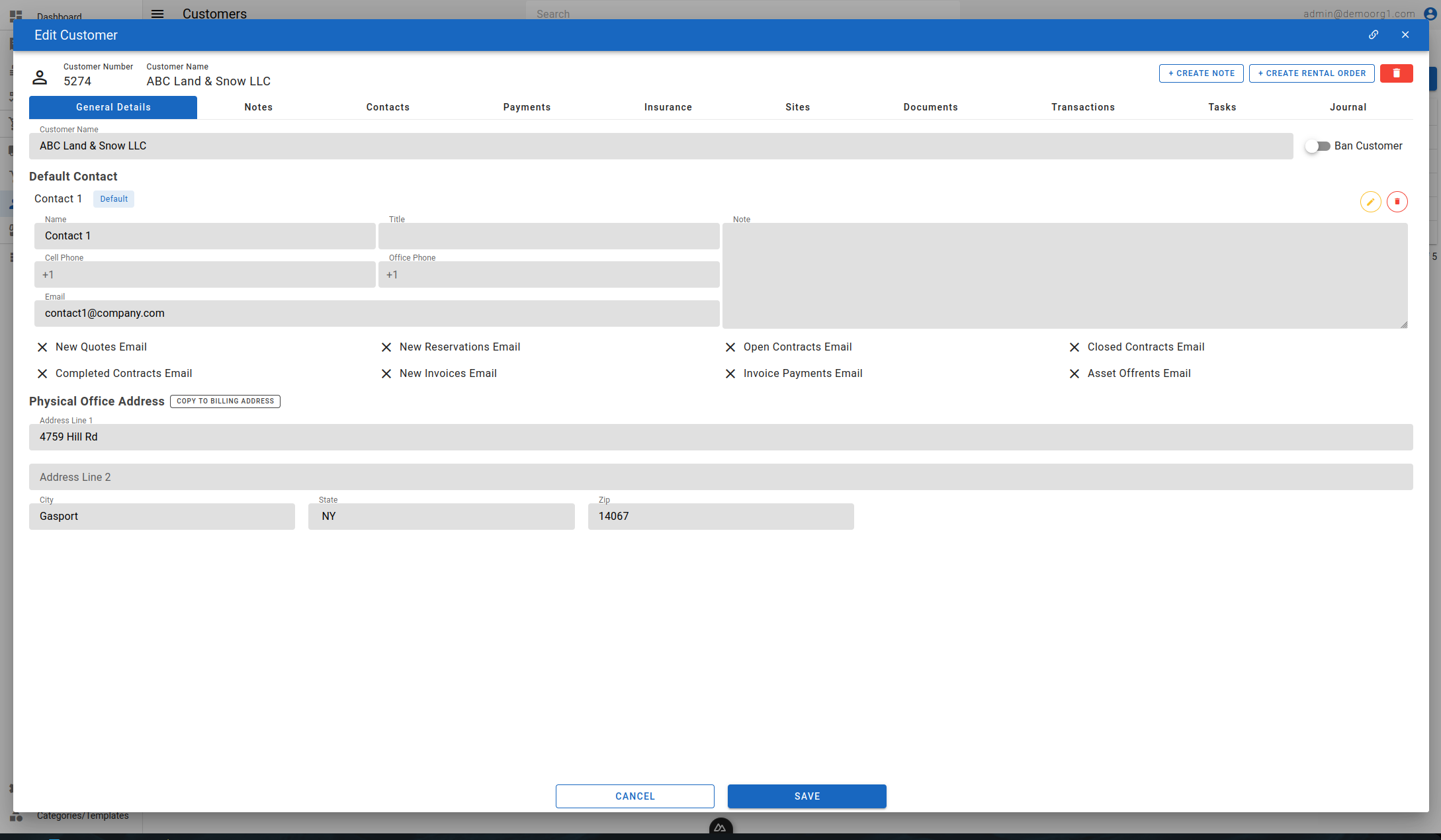Switch to the Tasks tab
This screenshot has height=840, width=1441.
point(1222,107)
